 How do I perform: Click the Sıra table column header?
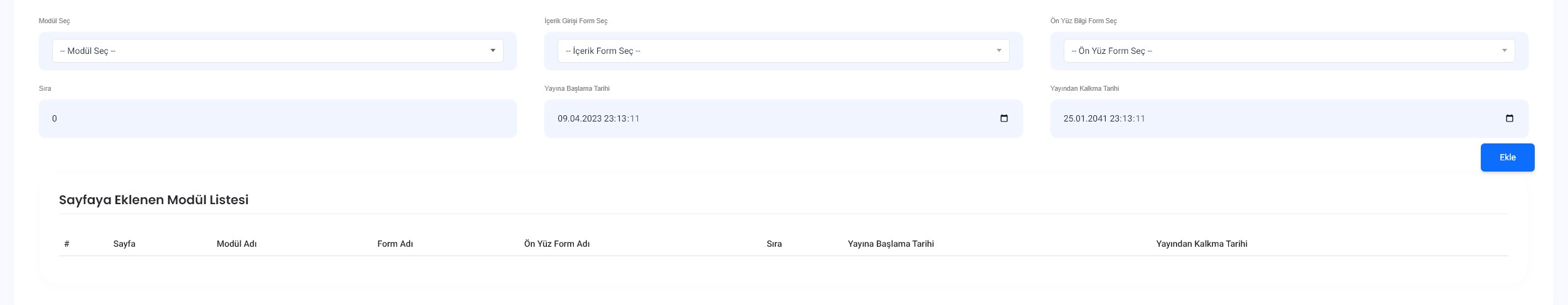pyautogui.click(x=774, y=244)
